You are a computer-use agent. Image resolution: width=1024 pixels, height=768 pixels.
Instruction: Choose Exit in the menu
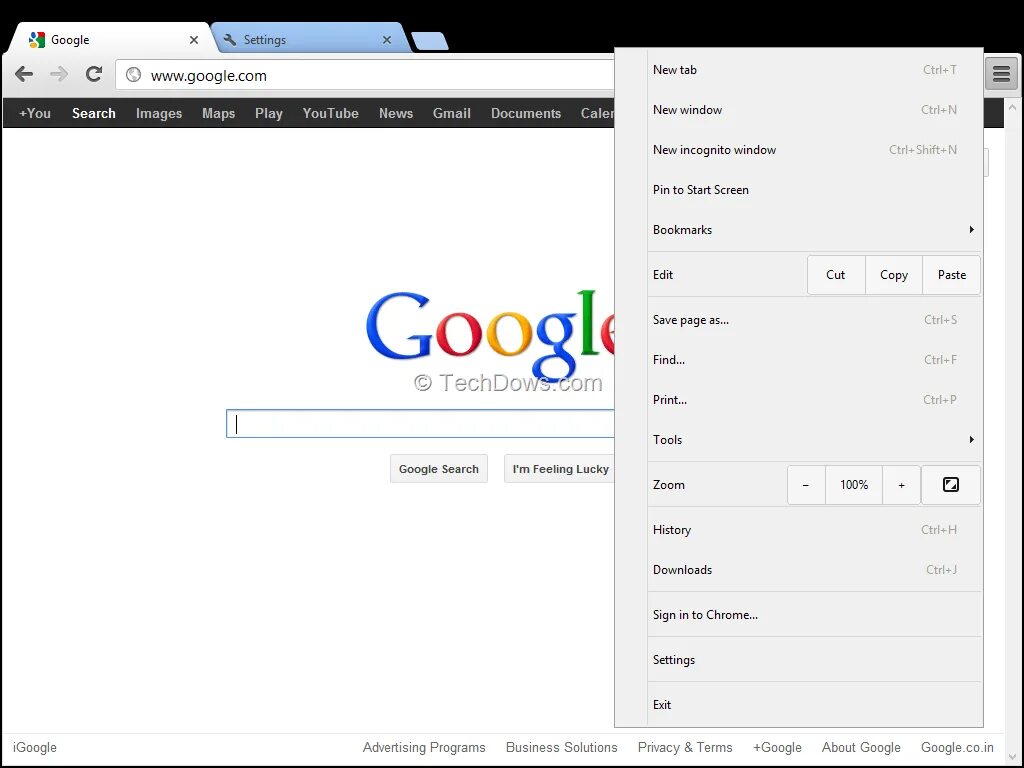[814, 705]
